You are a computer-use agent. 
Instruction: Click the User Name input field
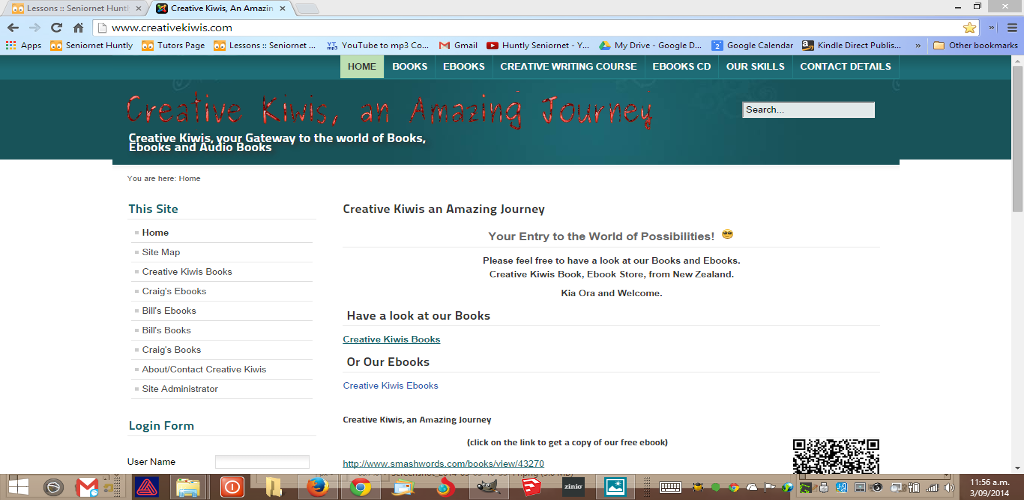262,462
